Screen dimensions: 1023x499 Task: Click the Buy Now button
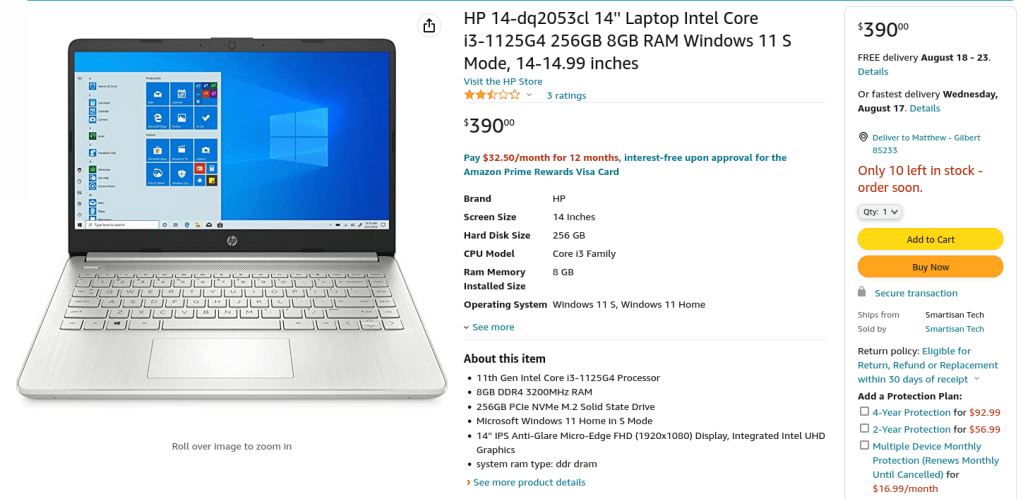[x=930, y=267]
